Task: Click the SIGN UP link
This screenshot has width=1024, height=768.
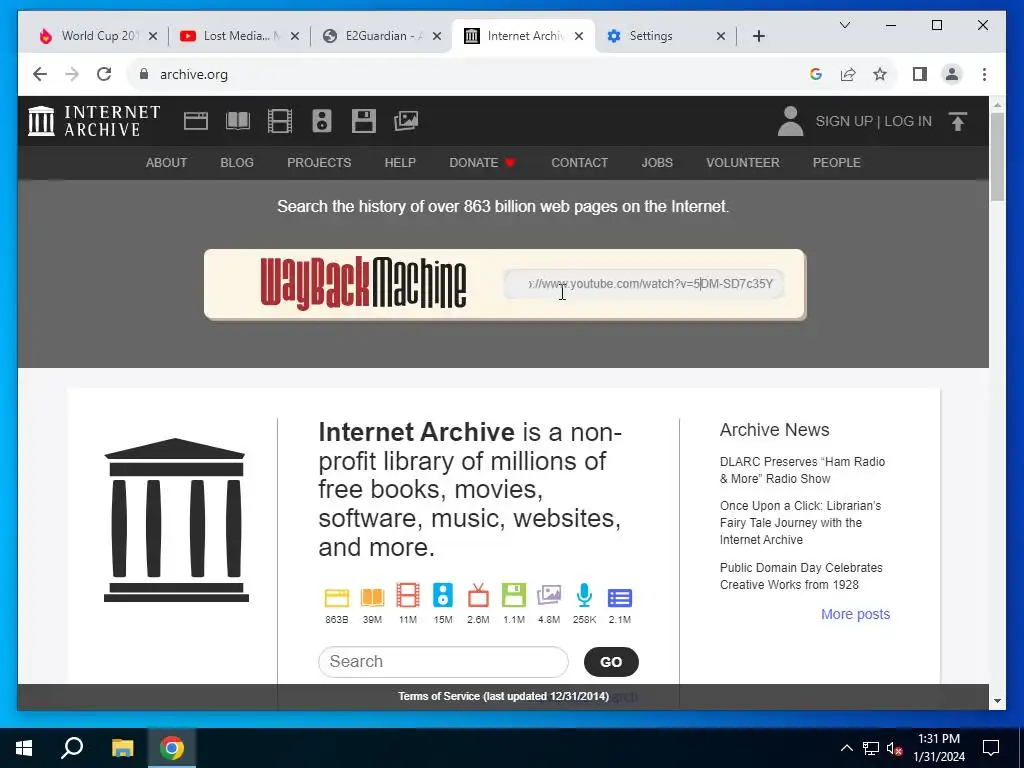Action: coord(844,121)
